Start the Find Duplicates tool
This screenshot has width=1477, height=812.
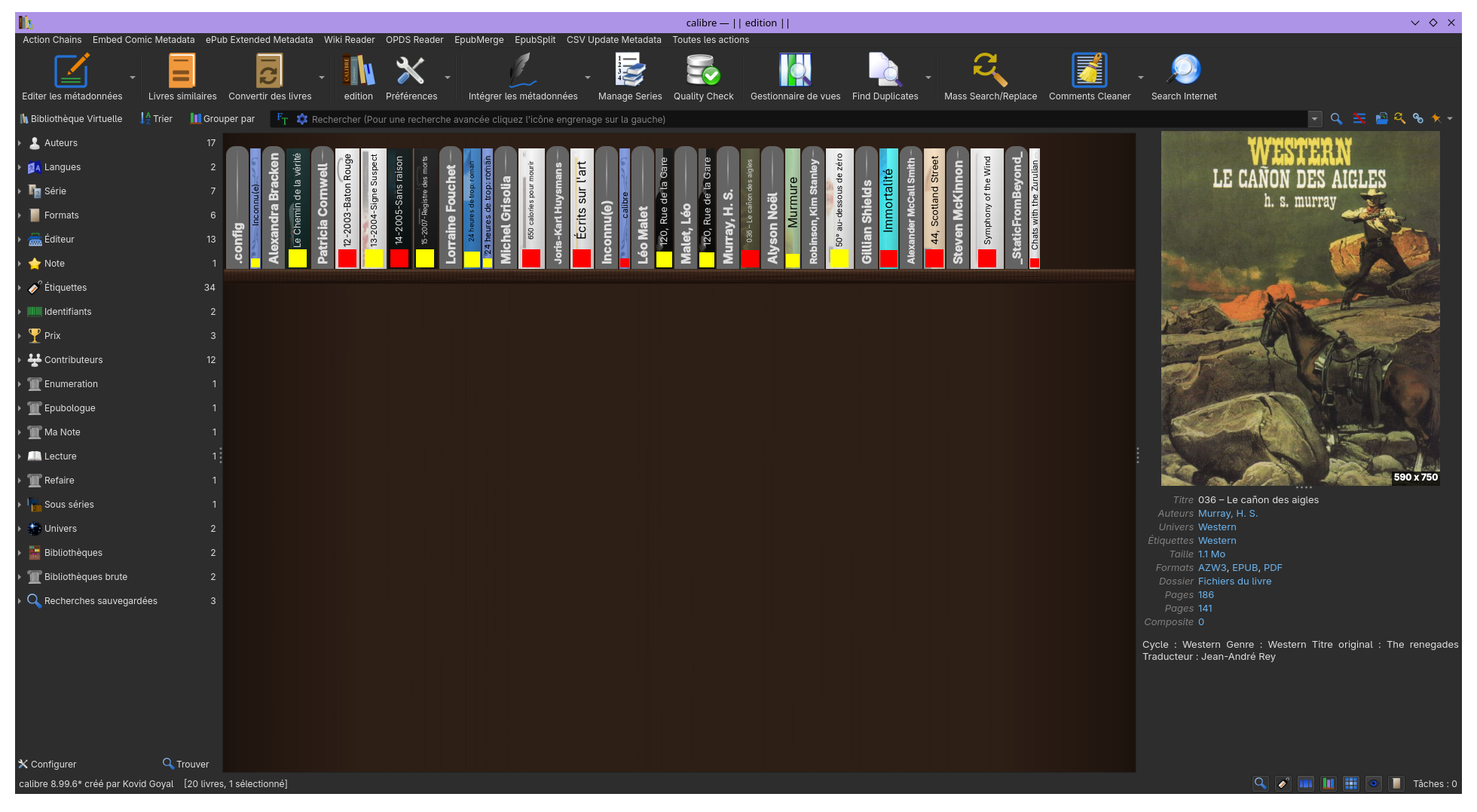pos(885,77)
